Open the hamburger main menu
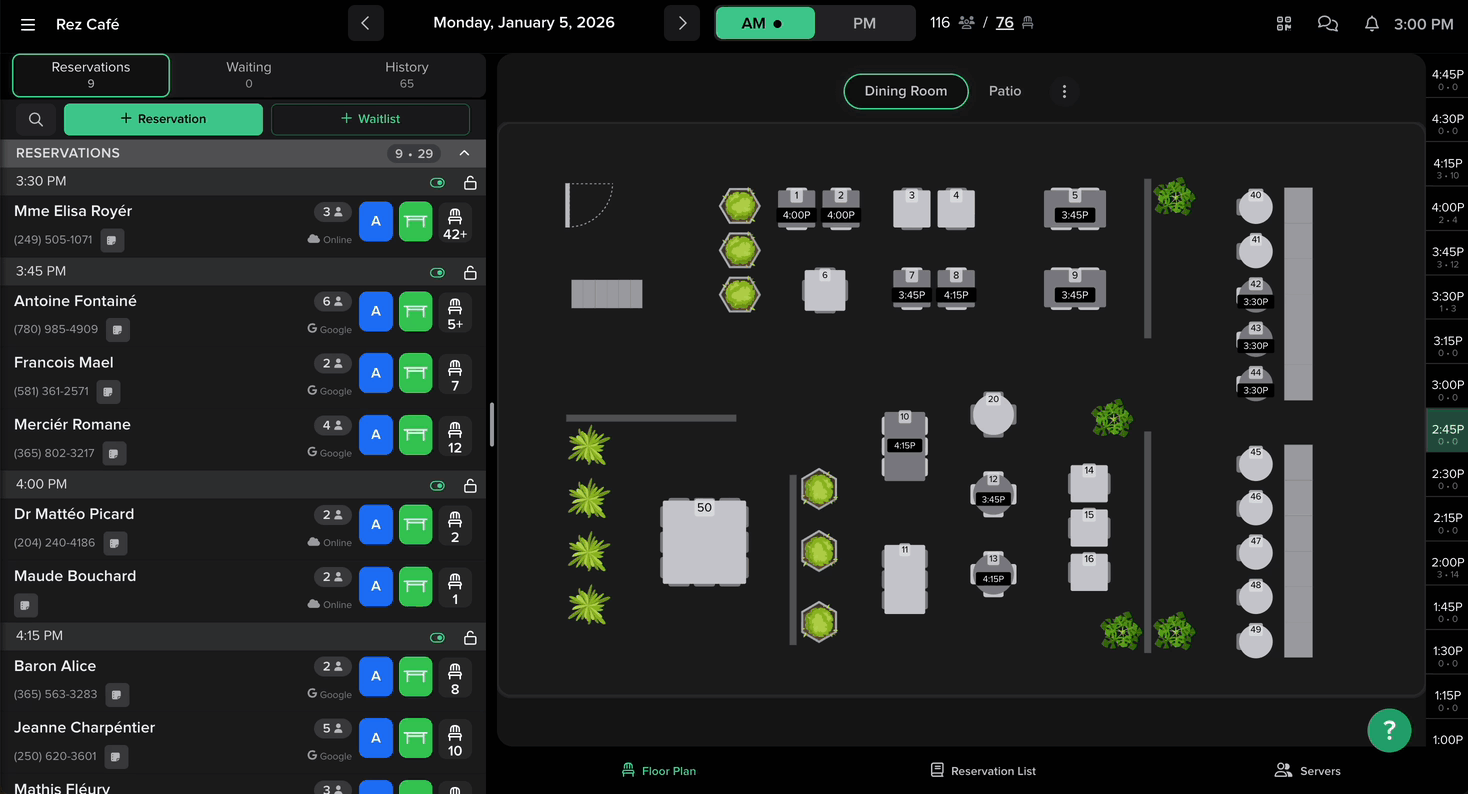Screen dimensions: 1469x794 (x=28, y=24)
